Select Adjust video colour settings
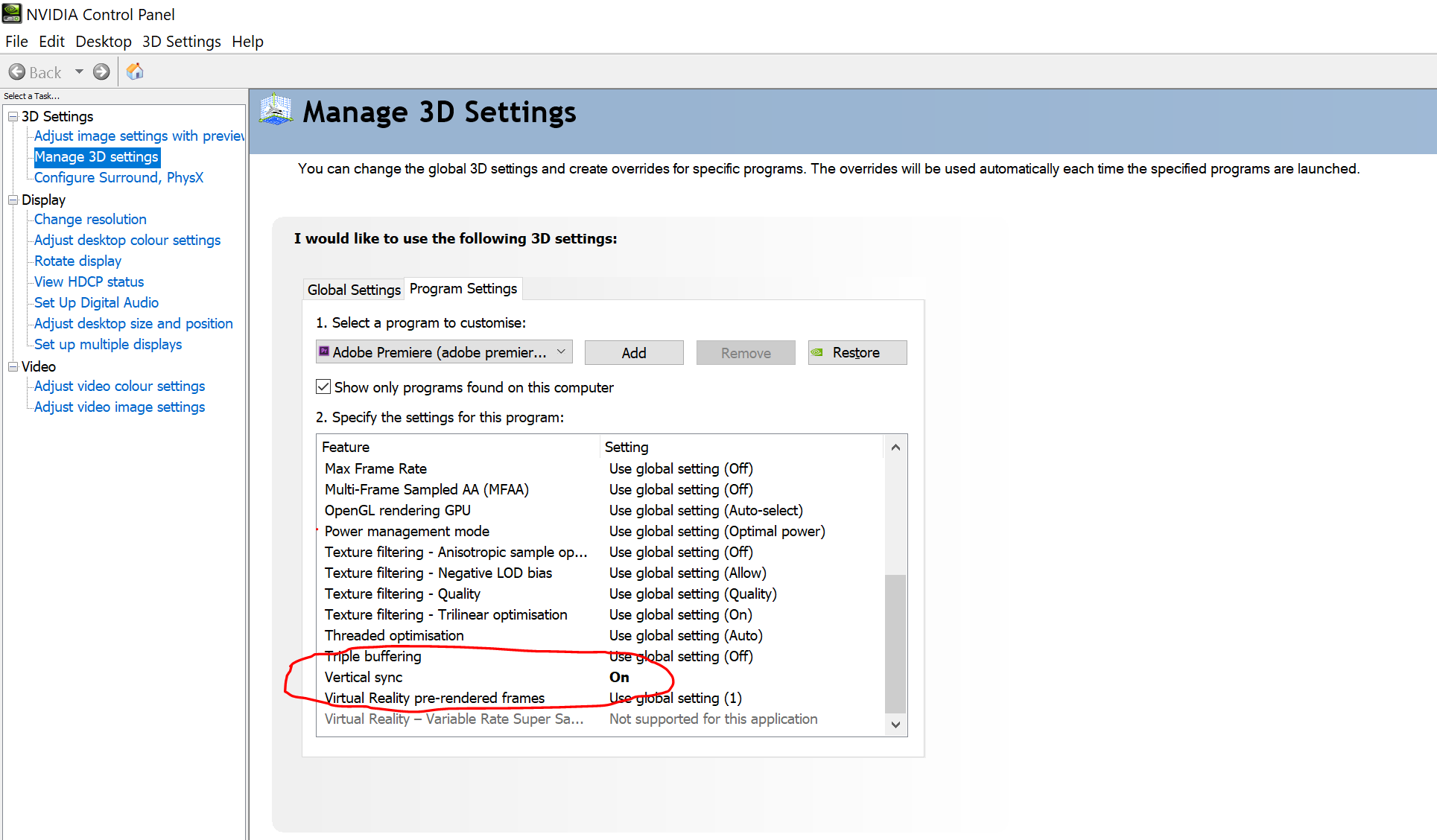The image size is (1437, 840). click(118, 386)
